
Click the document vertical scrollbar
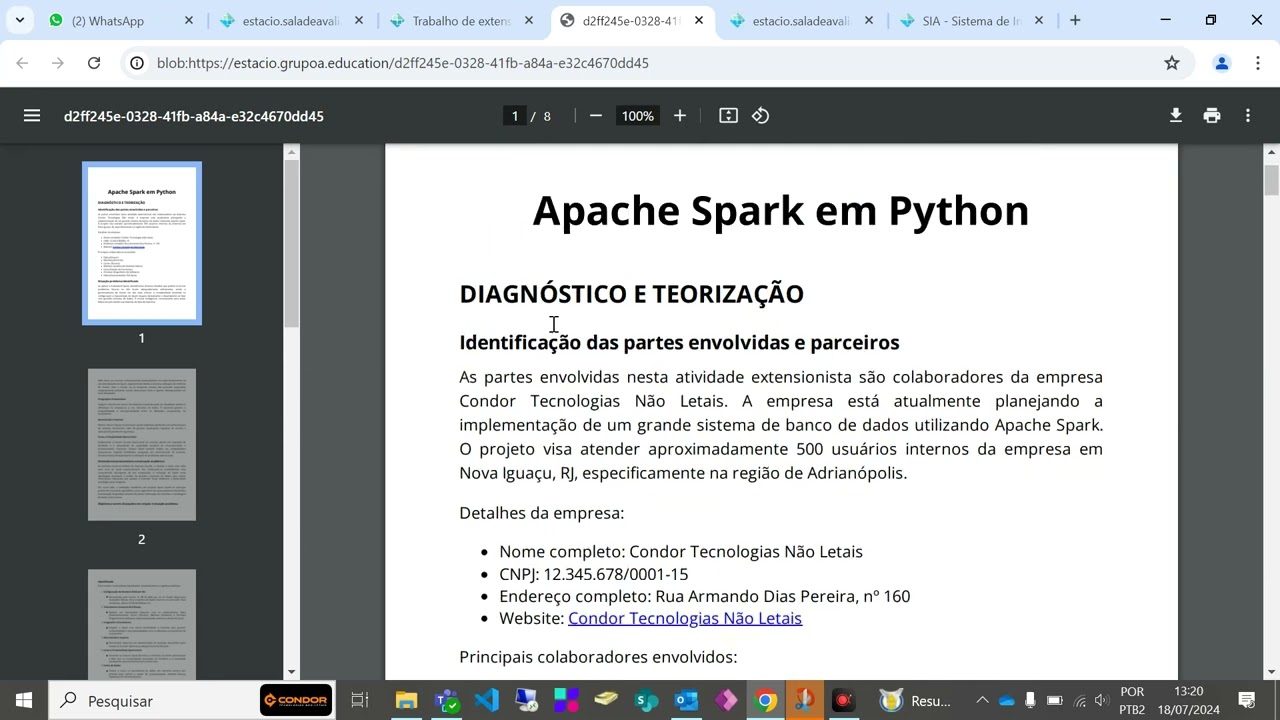(x=1271, y=180)
